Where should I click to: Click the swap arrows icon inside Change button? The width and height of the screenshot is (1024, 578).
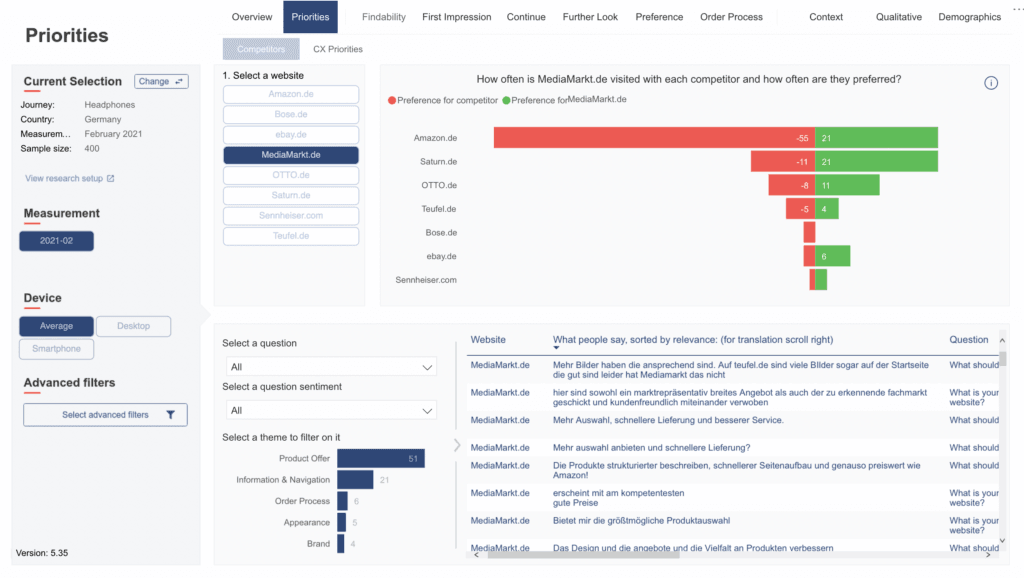176,81
